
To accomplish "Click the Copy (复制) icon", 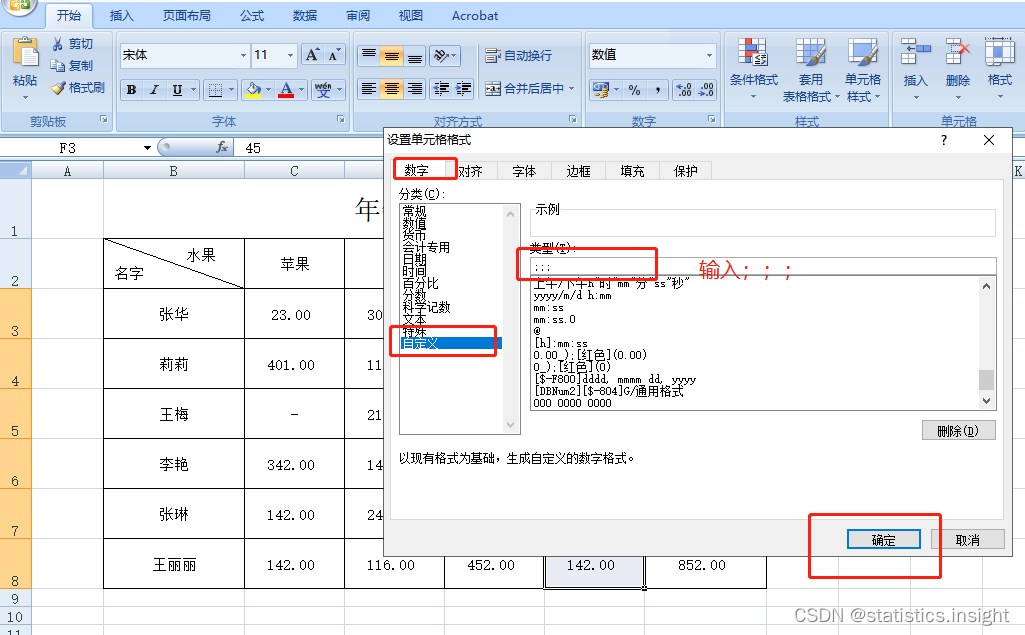I will (x=58, y=65).
